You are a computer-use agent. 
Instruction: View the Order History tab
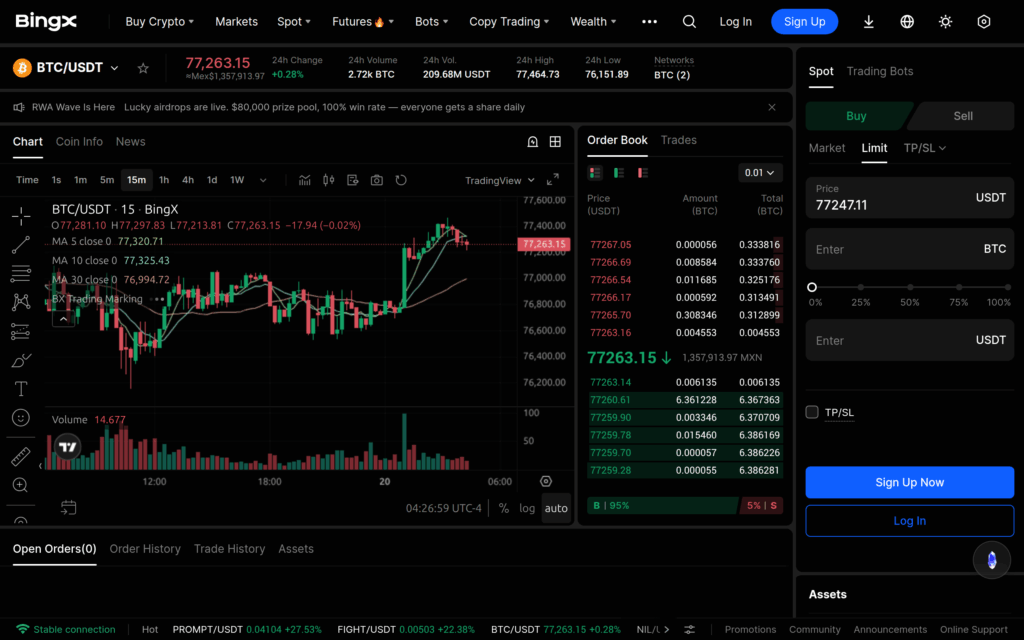click(145, 549)
